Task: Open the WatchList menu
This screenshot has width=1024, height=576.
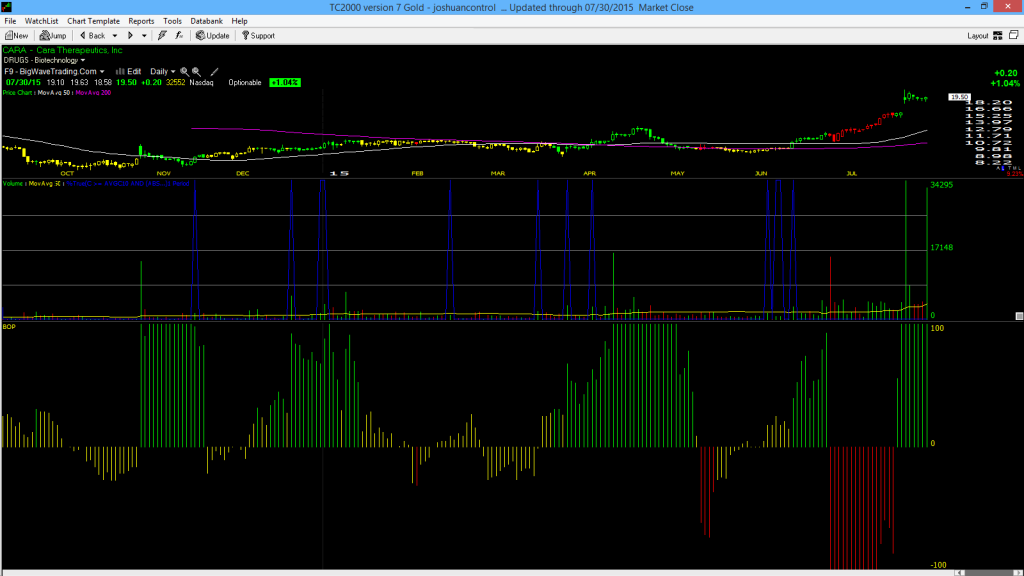Action: tap(41, 21)
